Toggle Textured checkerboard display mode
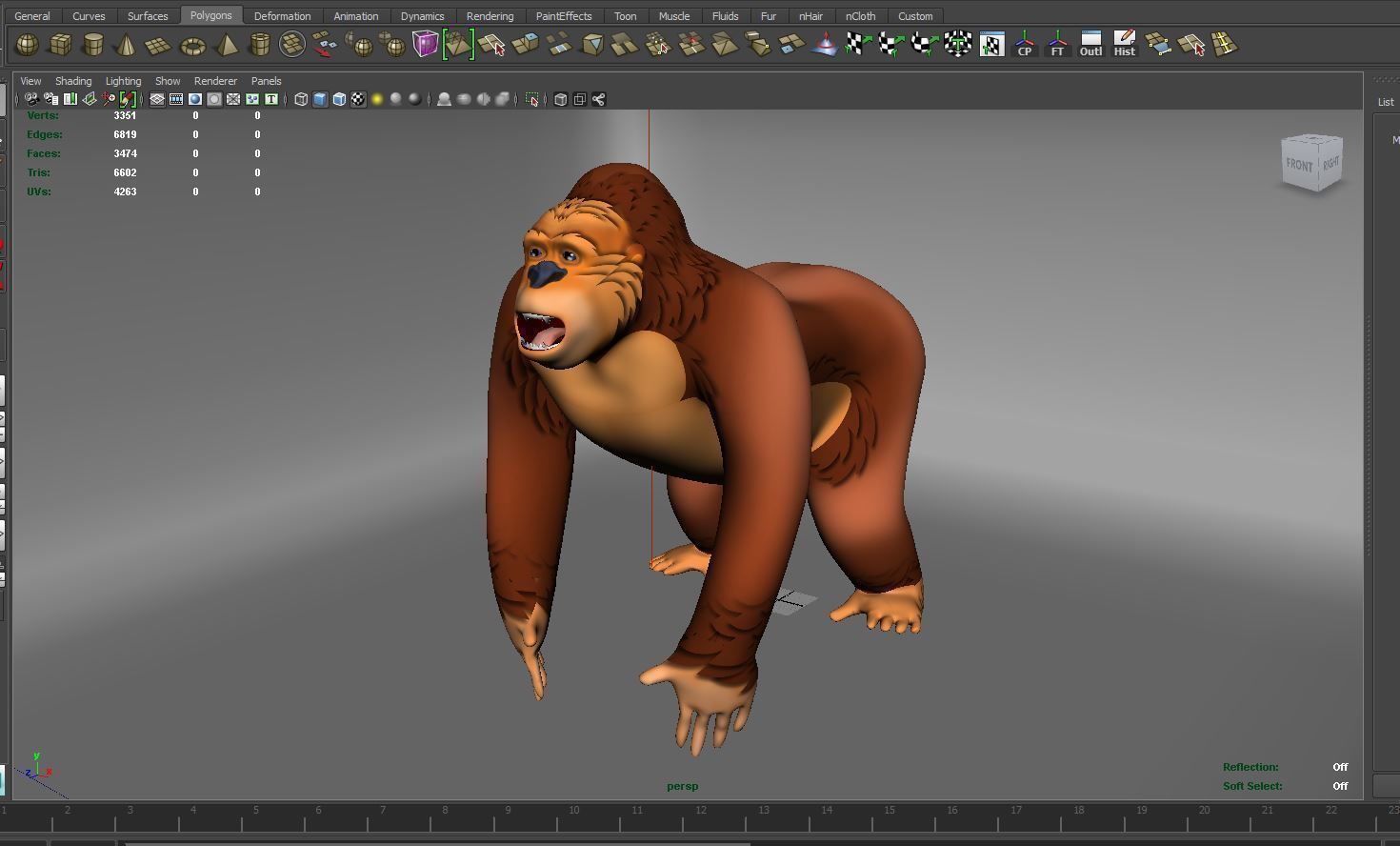The height and width of the screenshot is (846, 1400). tap(358, 99)
